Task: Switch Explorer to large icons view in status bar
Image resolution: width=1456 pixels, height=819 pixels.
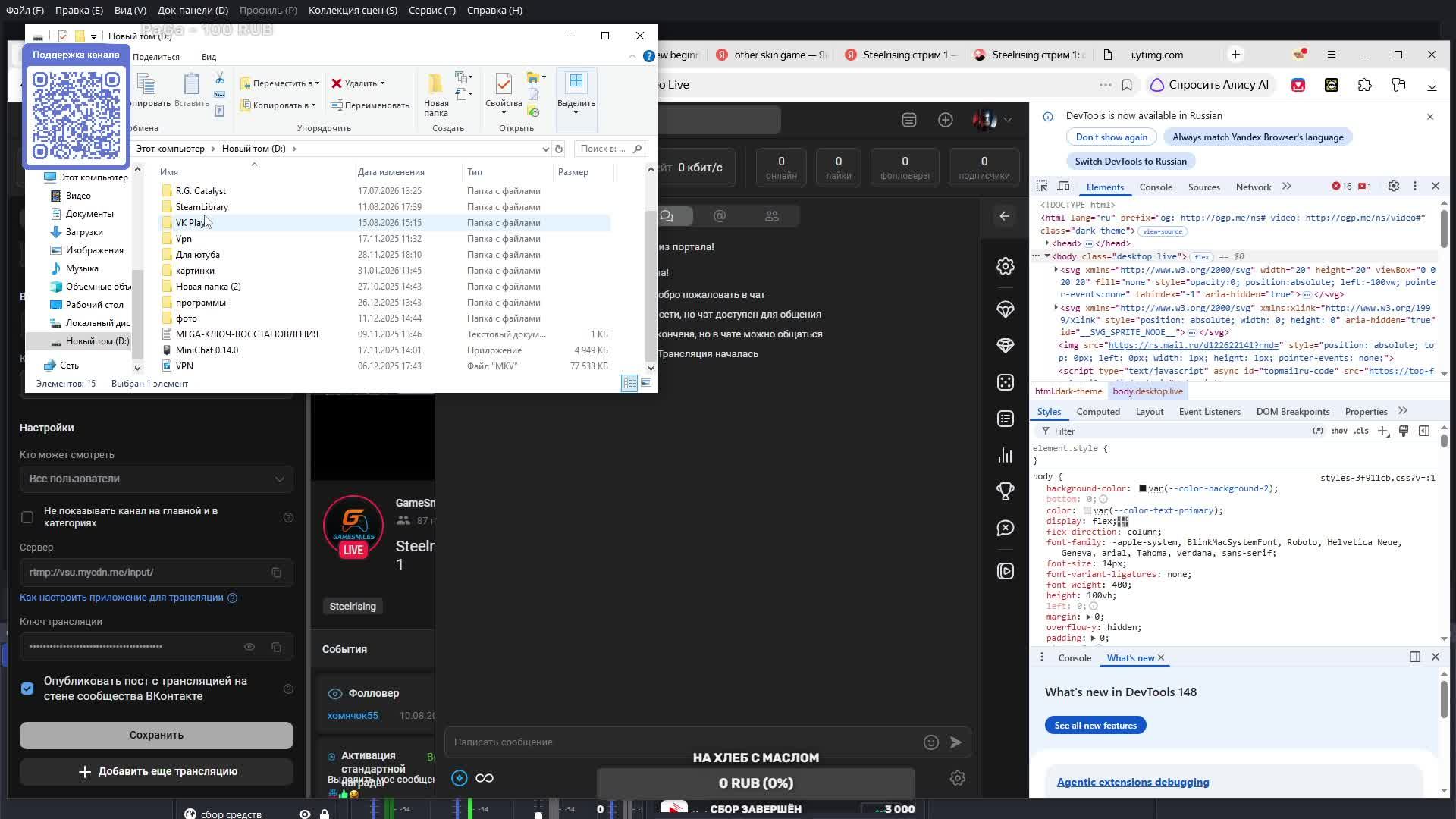Action: coord(646,384)
